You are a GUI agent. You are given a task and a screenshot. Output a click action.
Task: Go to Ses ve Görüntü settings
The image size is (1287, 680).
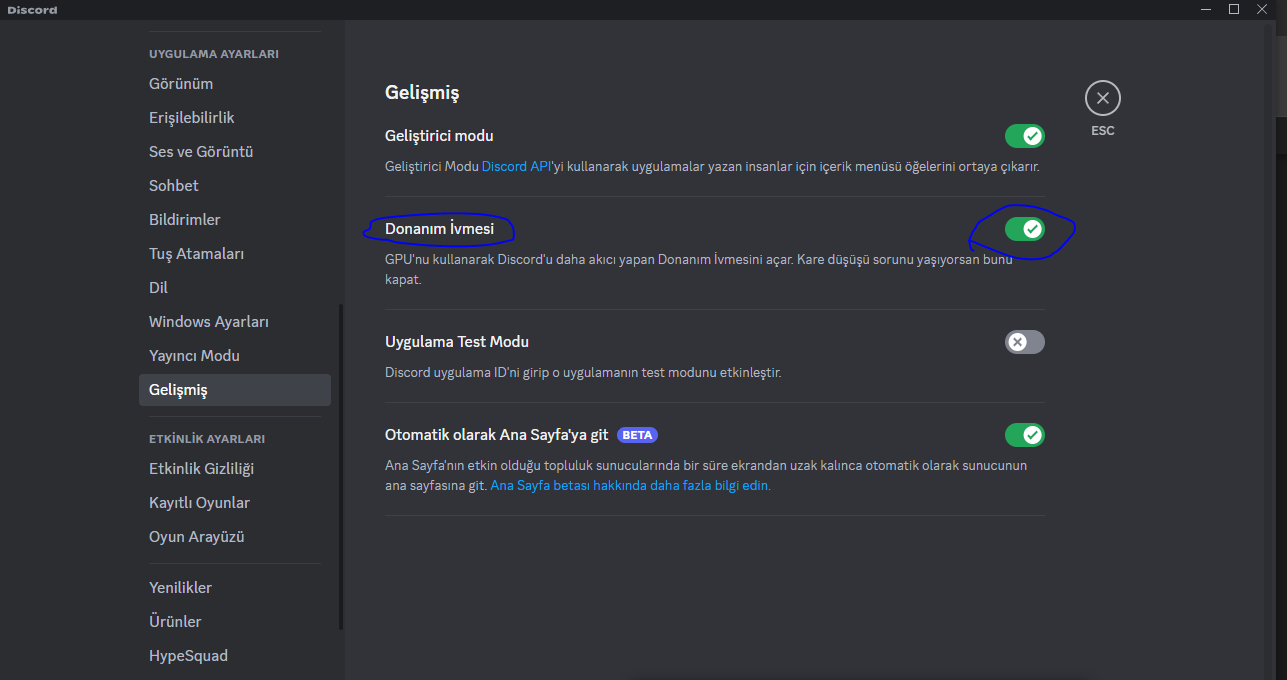234,152
